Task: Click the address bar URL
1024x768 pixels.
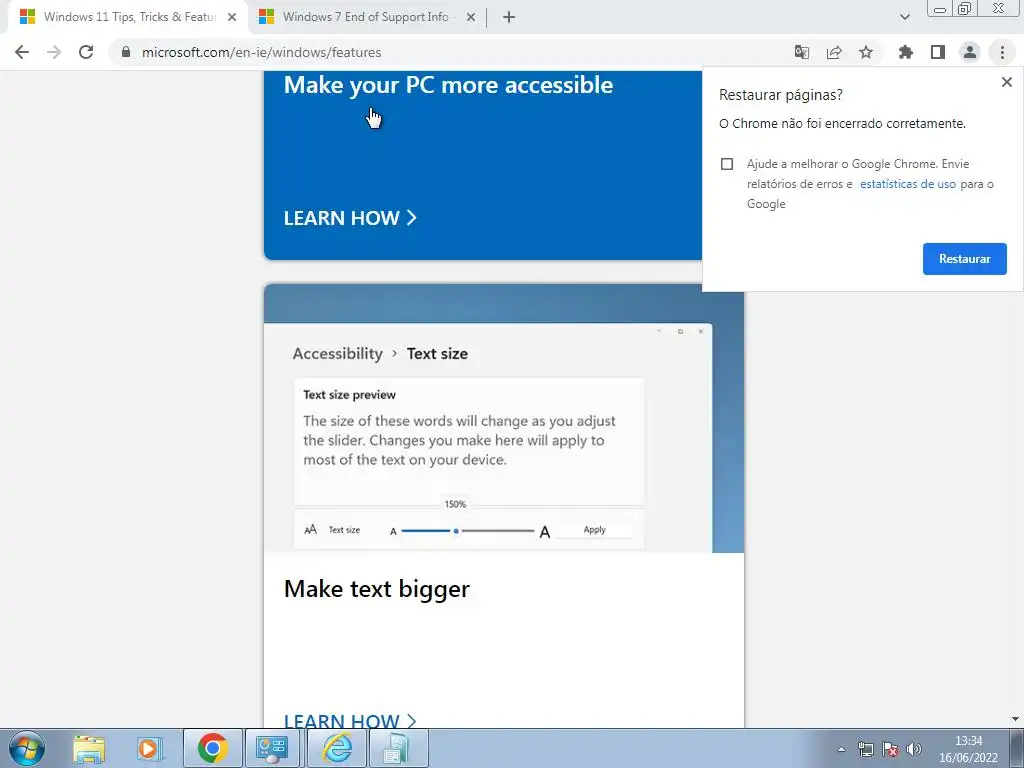Action: click(x=261, y=52)
